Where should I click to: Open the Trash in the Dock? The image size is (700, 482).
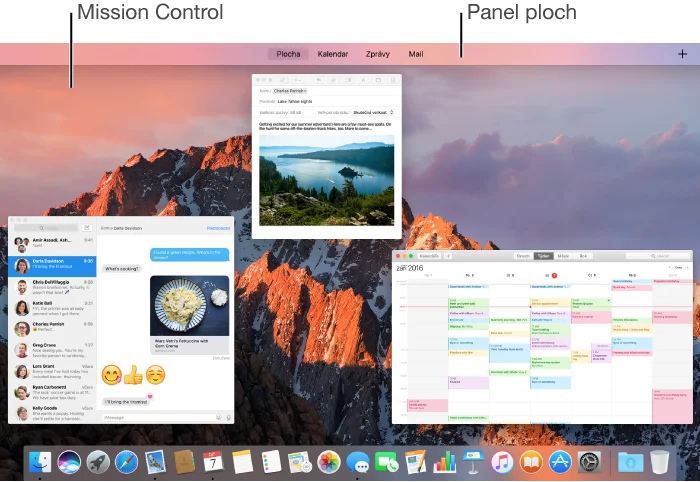click(x=659, y=461)
